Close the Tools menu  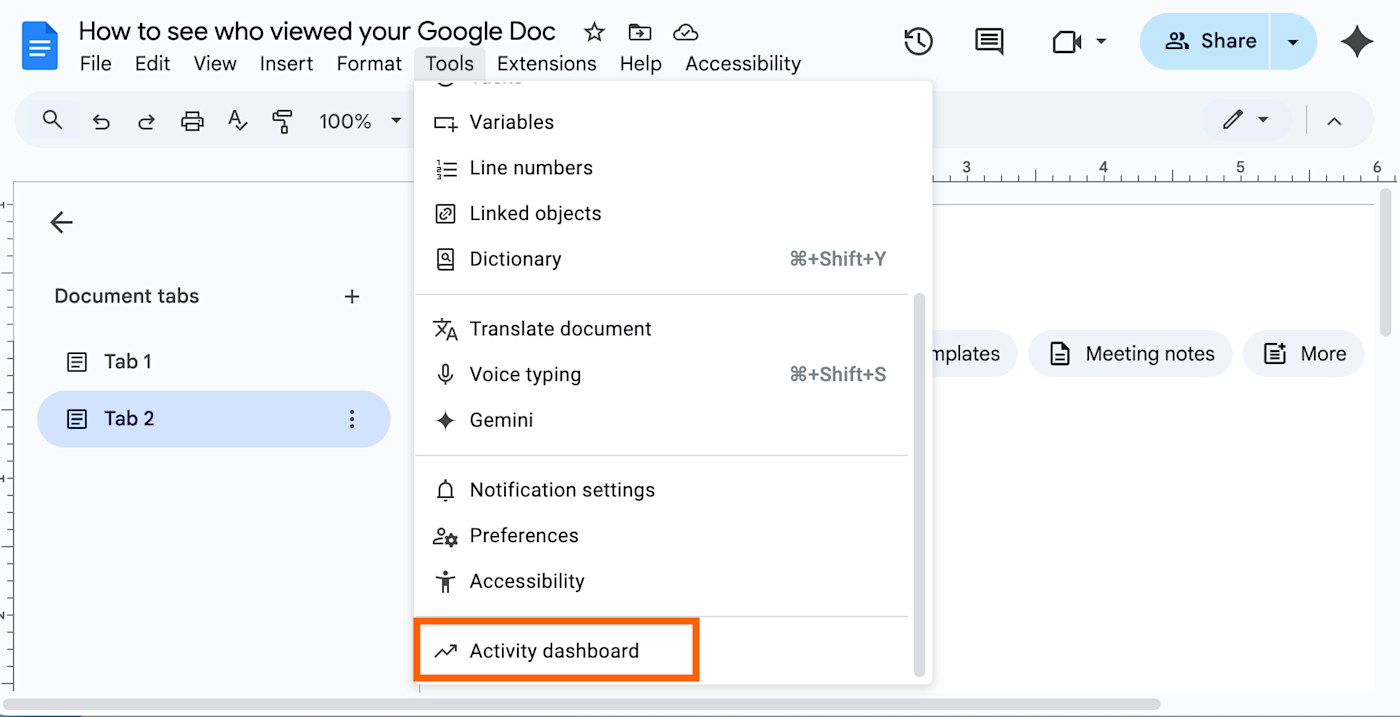(x=450, y=63)
